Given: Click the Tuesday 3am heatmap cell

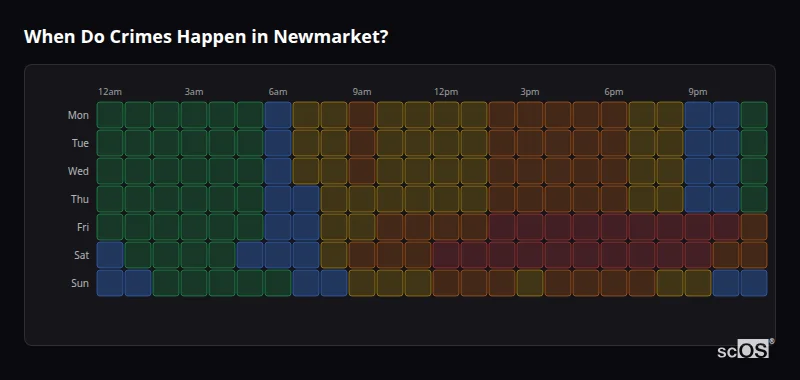Looking at the screenshot, I should [194, 143].
